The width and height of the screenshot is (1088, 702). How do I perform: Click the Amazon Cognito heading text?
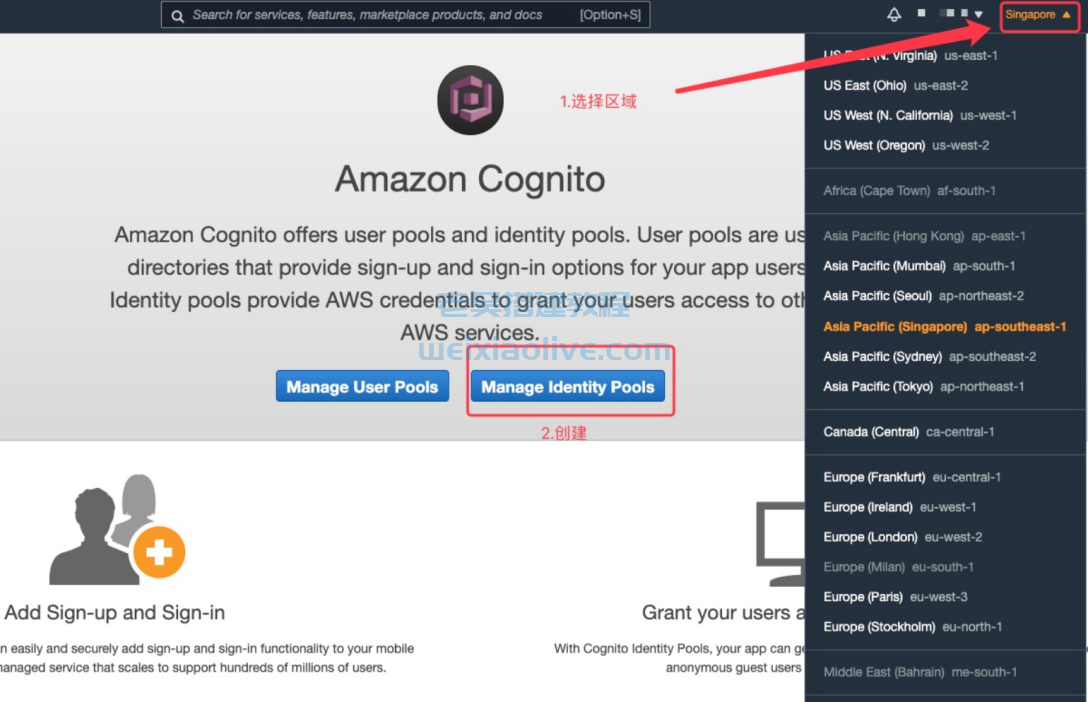[x=470, y=179]
